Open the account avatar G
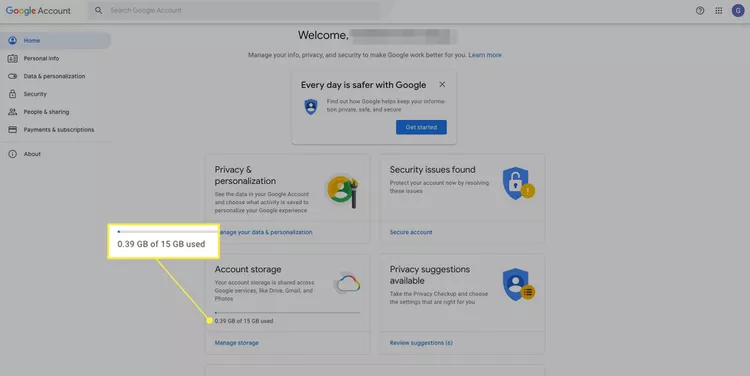The height and width of the screenshot is (376, 750). point(738,11)
